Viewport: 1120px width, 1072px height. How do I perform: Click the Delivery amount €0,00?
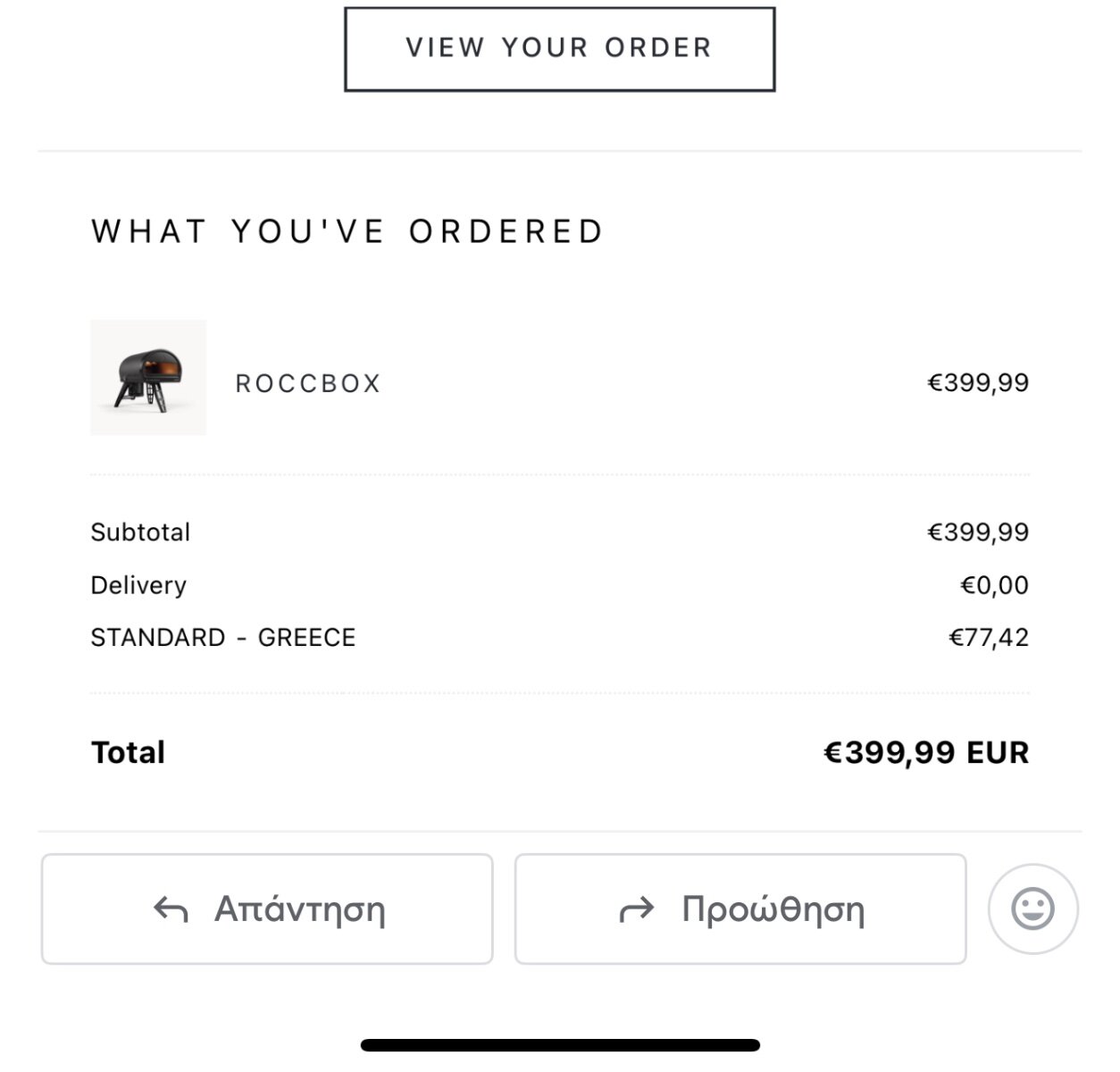[x=994, y=585]
